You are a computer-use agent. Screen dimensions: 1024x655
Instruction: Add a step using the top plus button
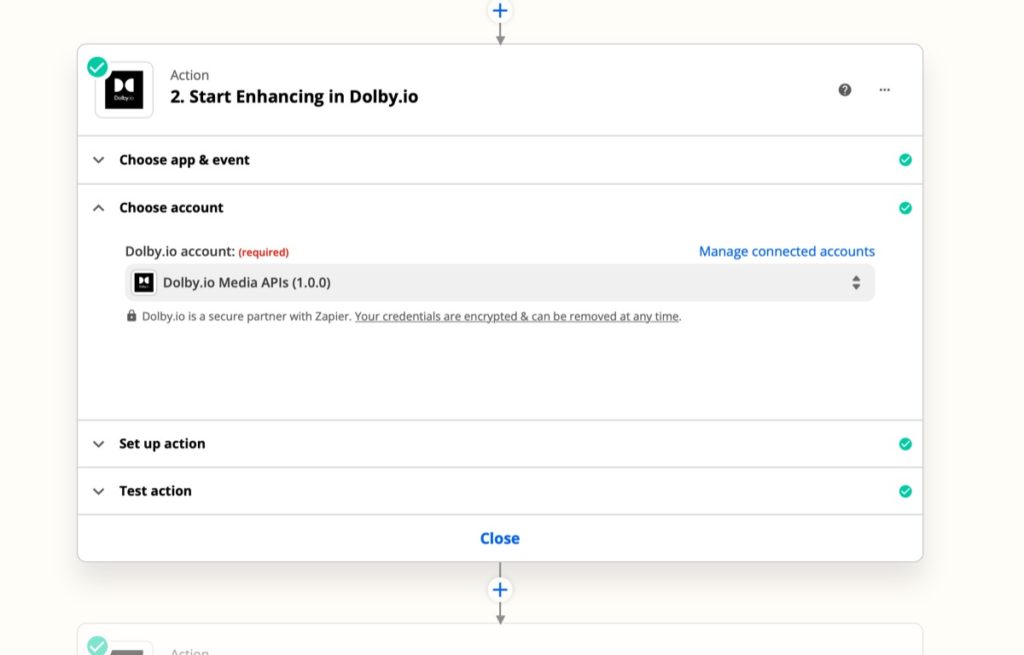tap(500, 10)
